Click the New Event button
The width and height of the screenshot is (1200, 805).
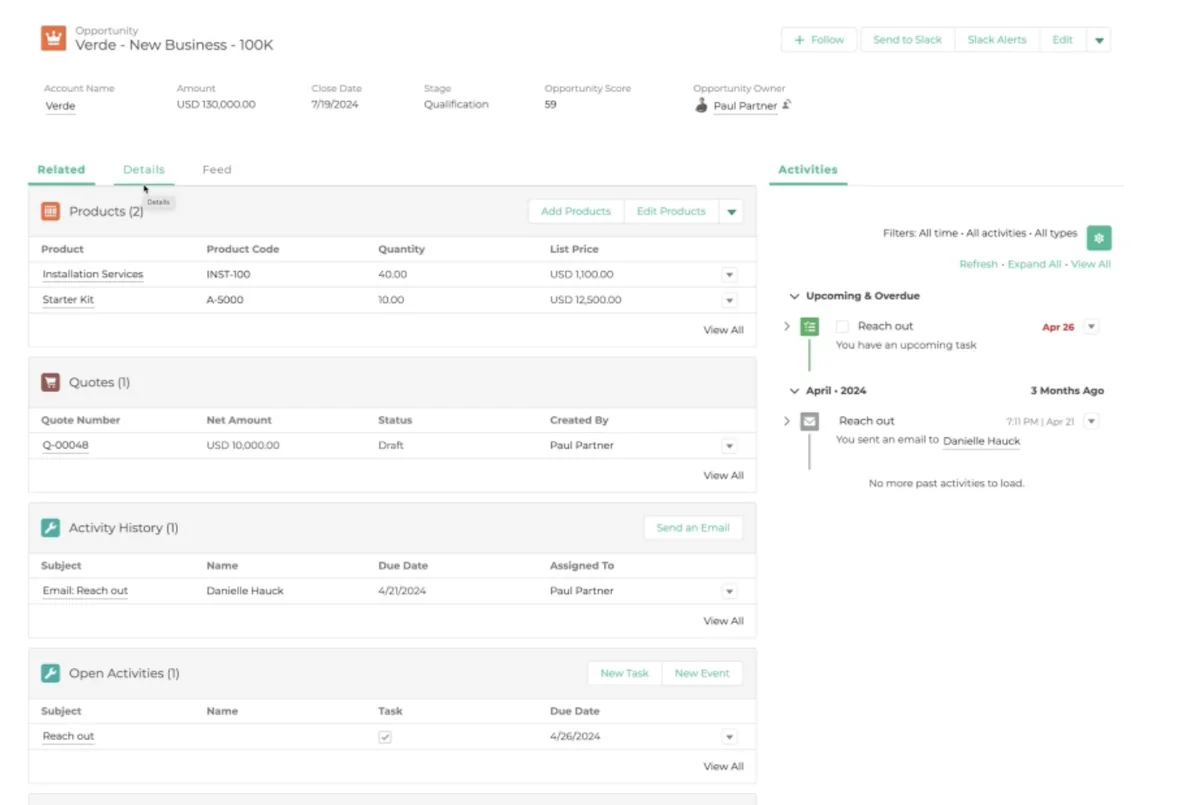[702, 673]
